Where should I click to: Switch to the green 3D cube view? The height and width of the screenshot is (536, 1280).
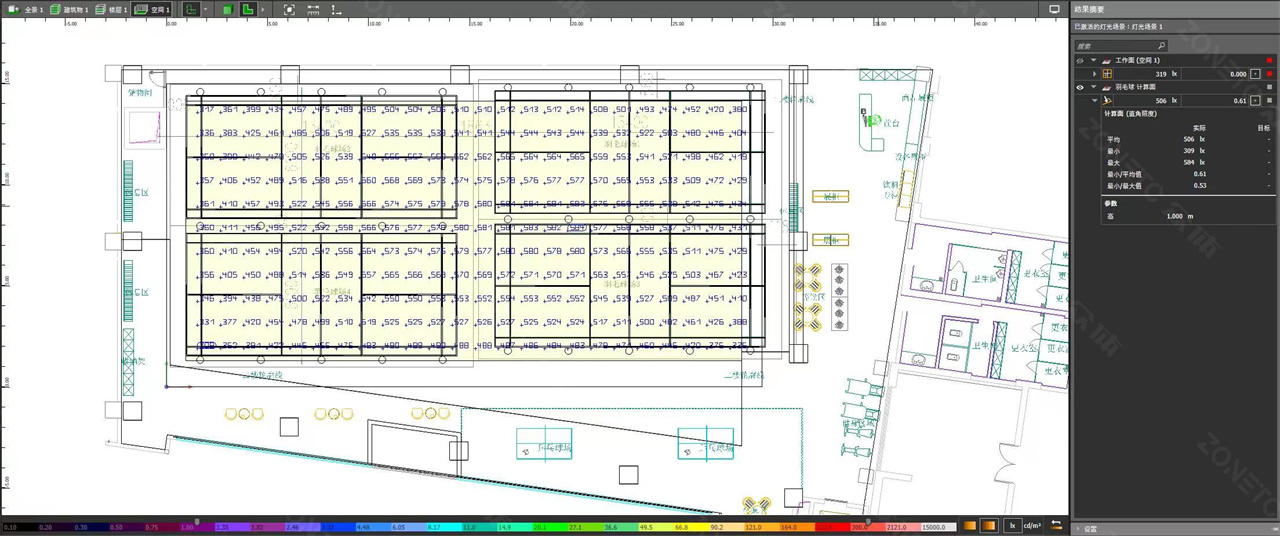(x=228, y=9)
